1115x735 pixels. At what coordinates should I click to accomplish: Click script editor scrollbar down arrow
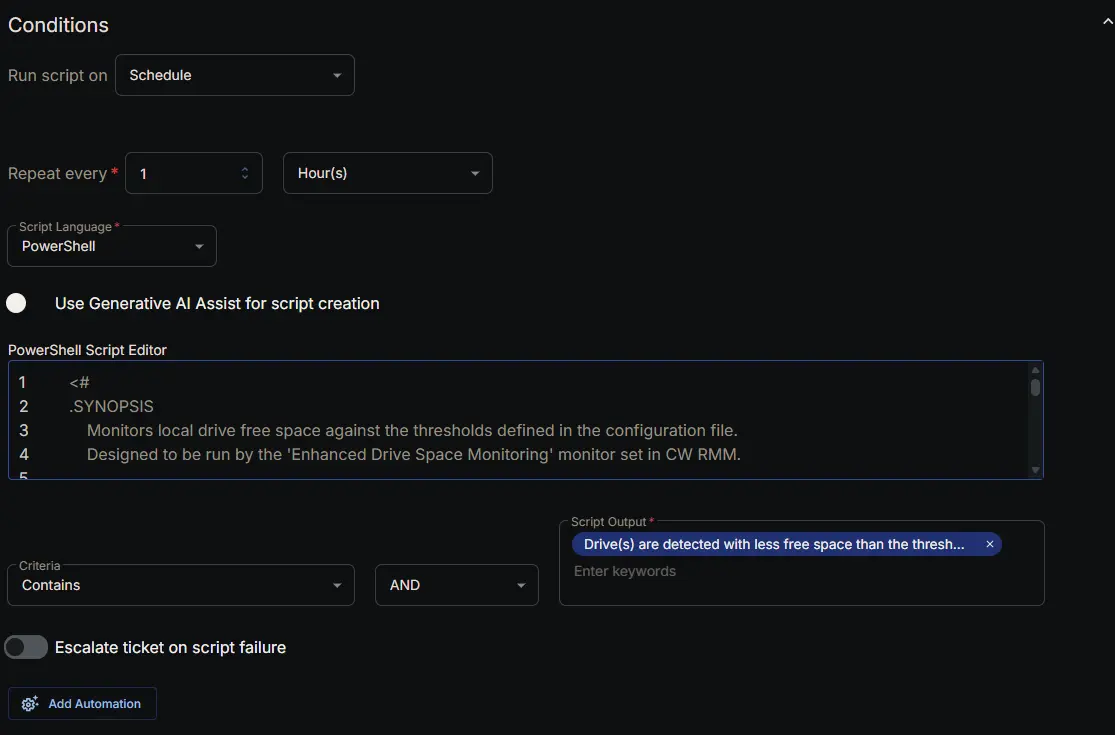click(x=1035, y=470)
